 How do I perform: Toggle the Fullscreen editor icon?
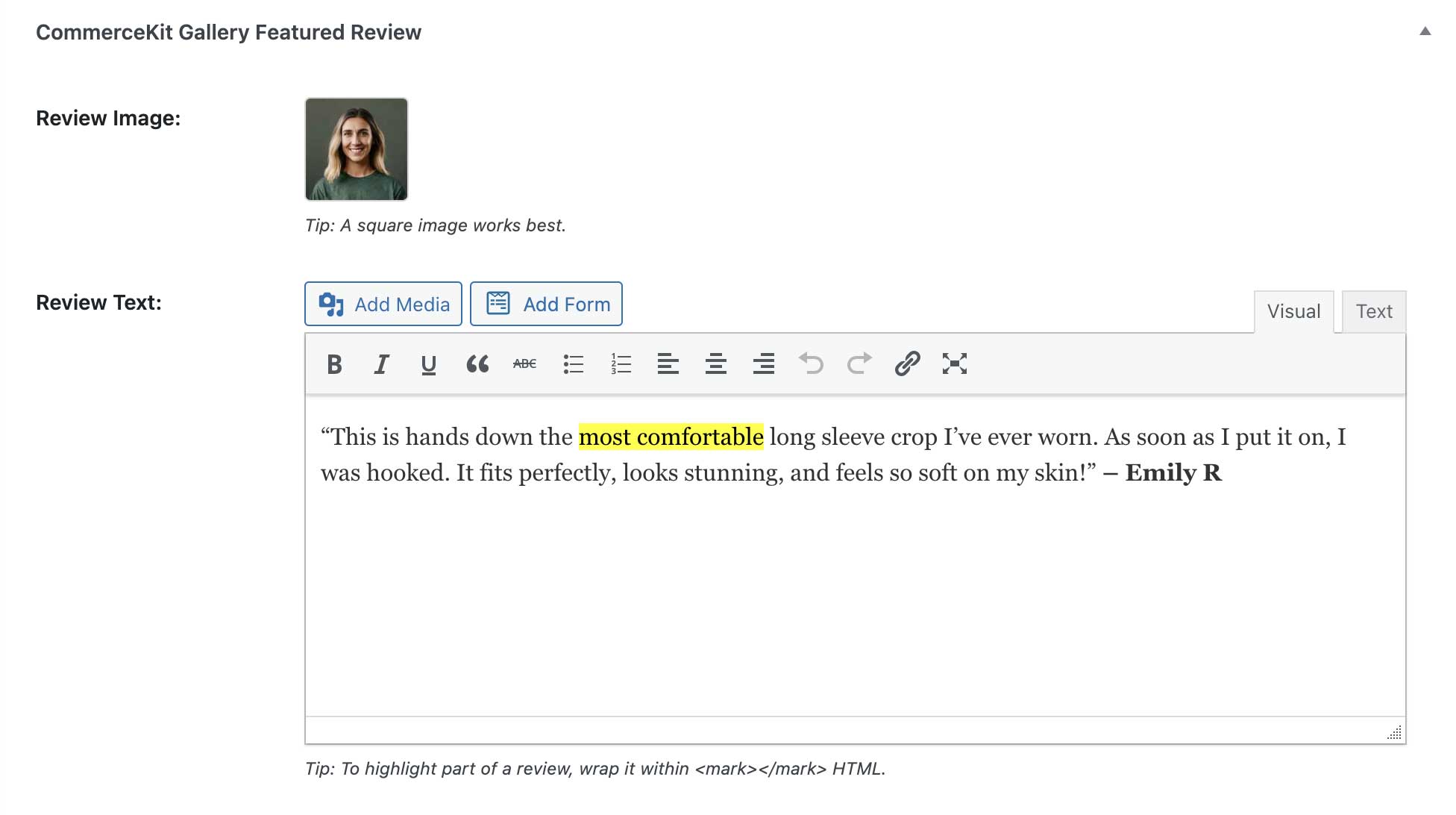[953, 363]
